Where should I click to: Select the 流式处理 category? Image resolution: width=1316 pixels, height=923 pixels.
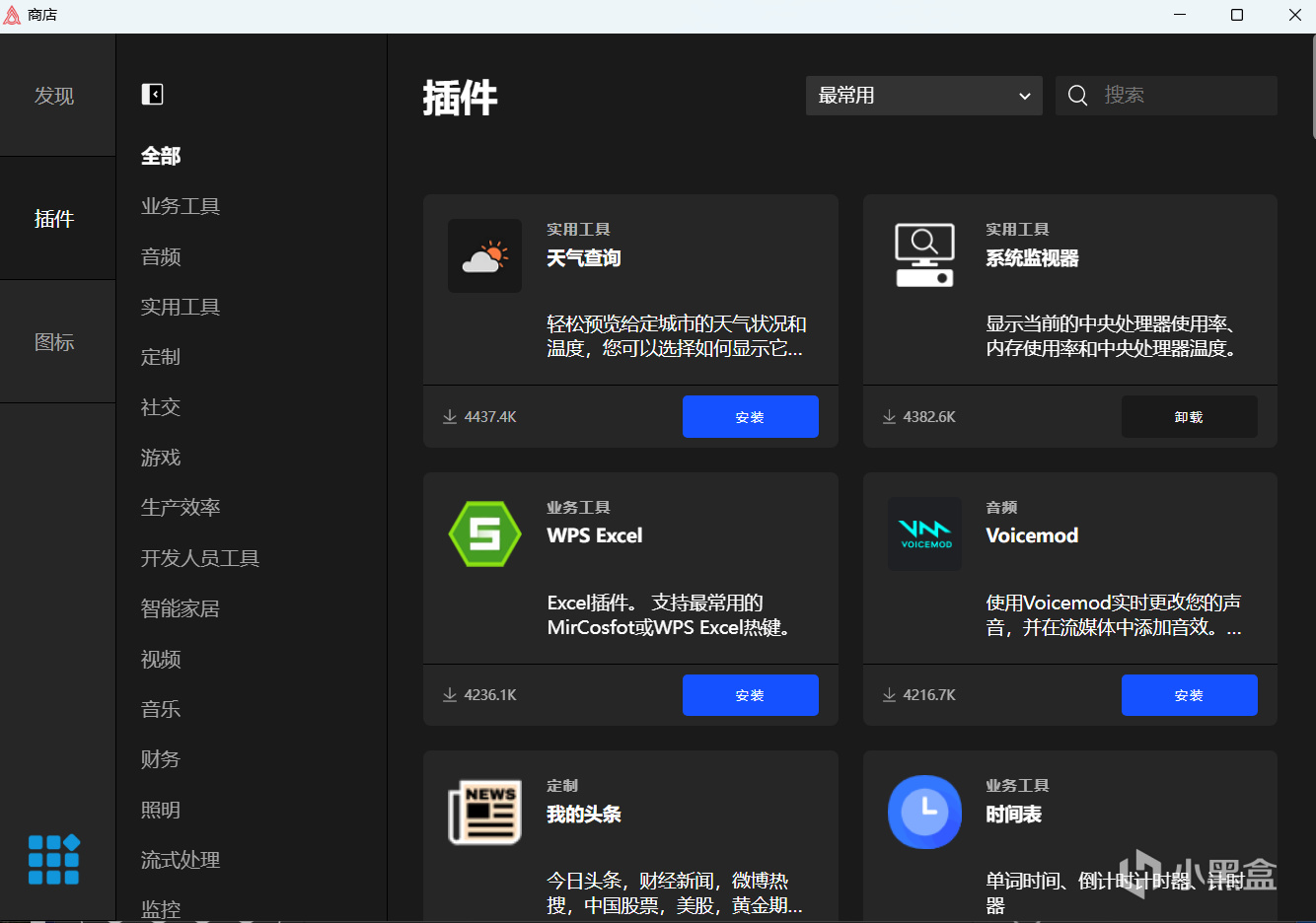click(181, 860)
